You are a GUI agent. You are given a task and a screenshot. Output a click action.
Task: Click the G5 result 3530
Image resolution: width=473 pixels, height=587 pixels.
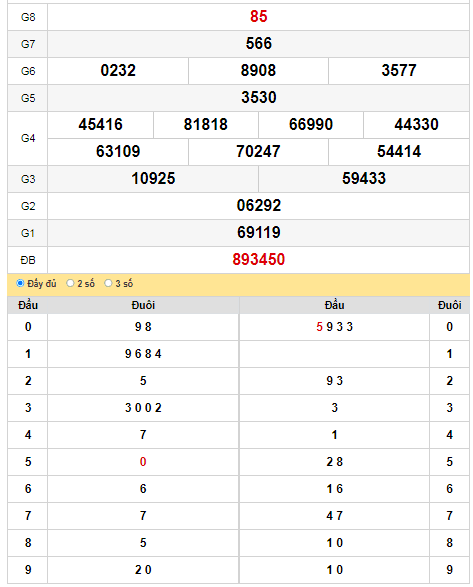258,97
